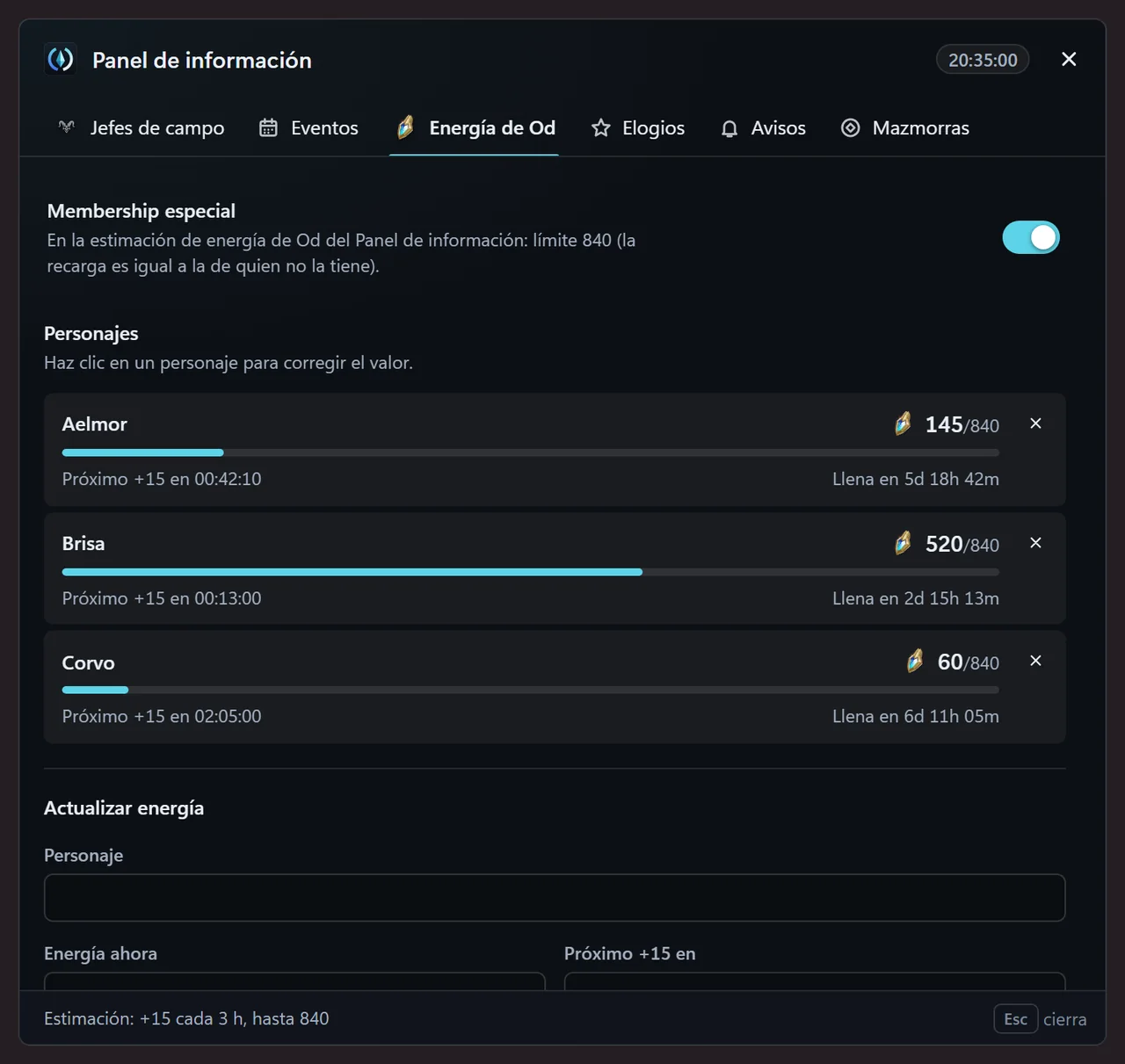Click Corvo's 60/840 energy value
1125x1064 pixels.
pyautogui.click(x=969, y=662)
